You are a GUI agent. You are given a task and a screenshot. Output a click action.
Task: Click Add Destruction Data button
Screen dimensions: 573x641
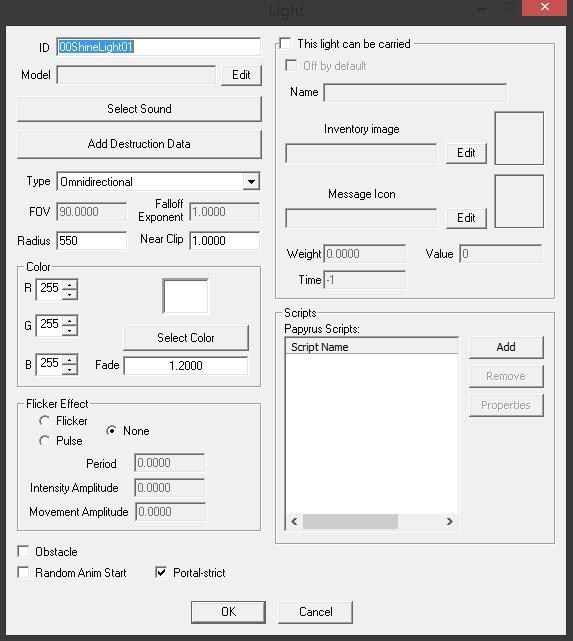[139, 144]
